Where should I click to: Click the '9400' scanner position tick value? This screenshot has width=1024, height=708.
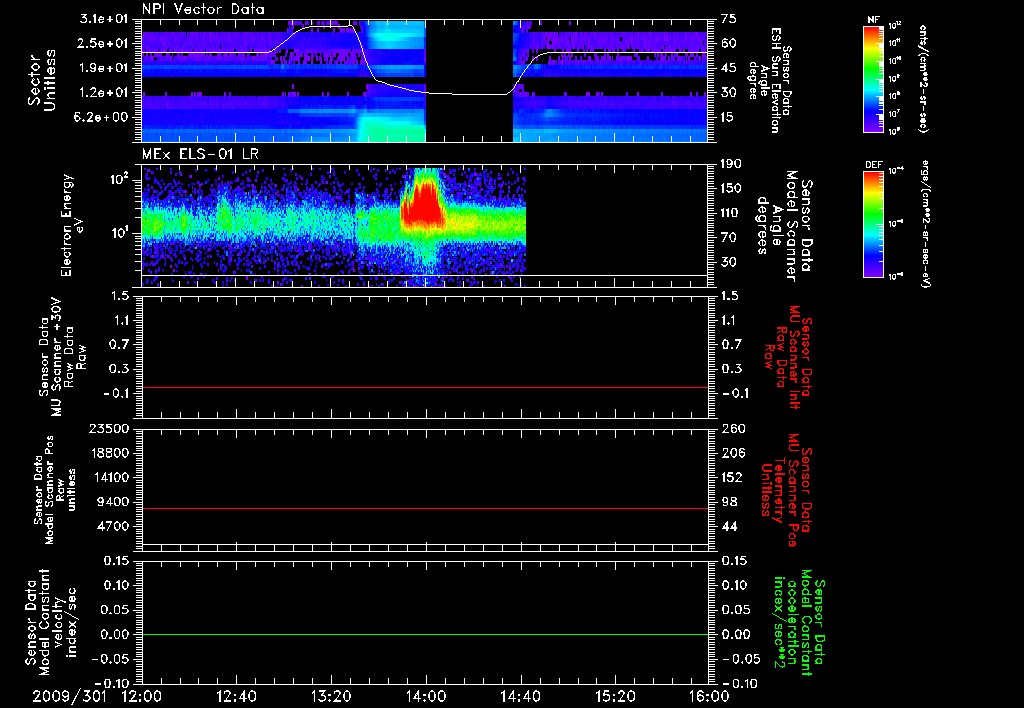click(114, 502)
